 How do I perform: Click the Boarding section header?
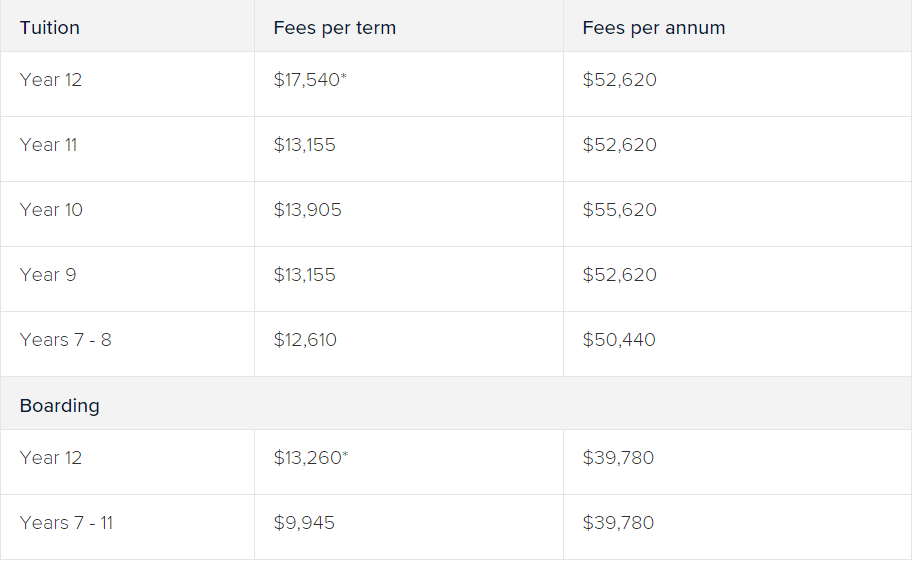(60, 406)
